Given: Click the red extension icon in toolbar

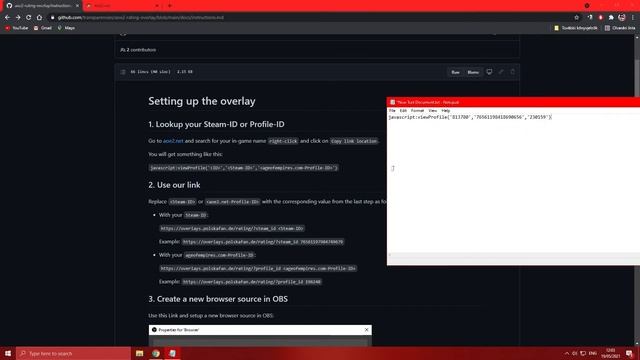Looking at the screenshot, I should point(600,18).
